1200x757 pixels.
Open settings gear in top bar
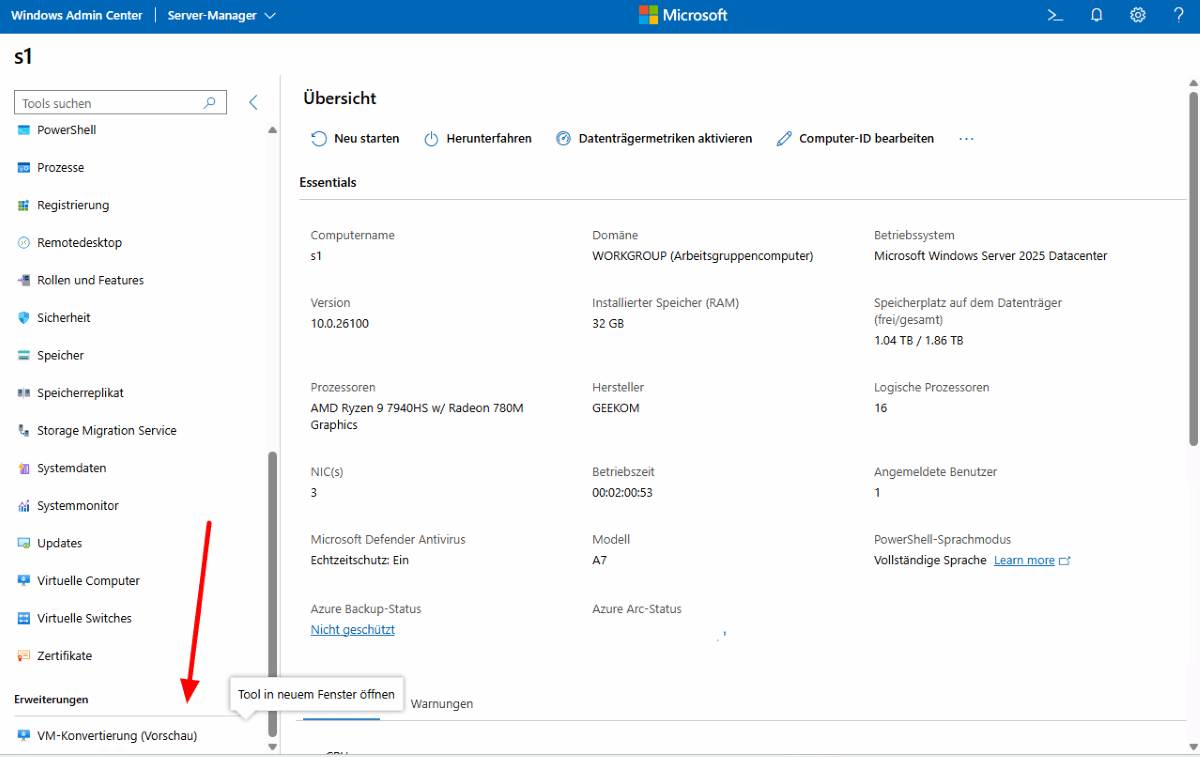1137,15
